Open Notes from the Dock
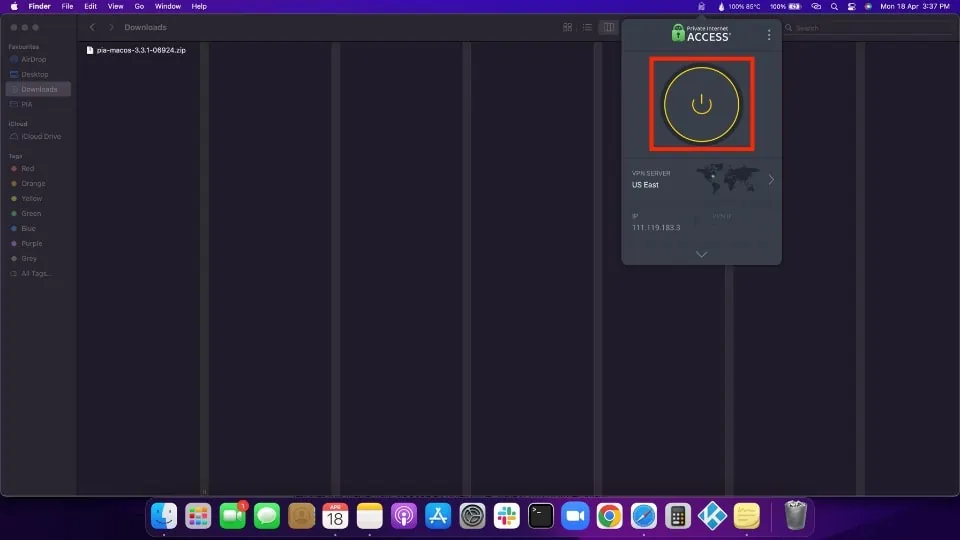The image size is (960, 540). click(x=370, y=516)
